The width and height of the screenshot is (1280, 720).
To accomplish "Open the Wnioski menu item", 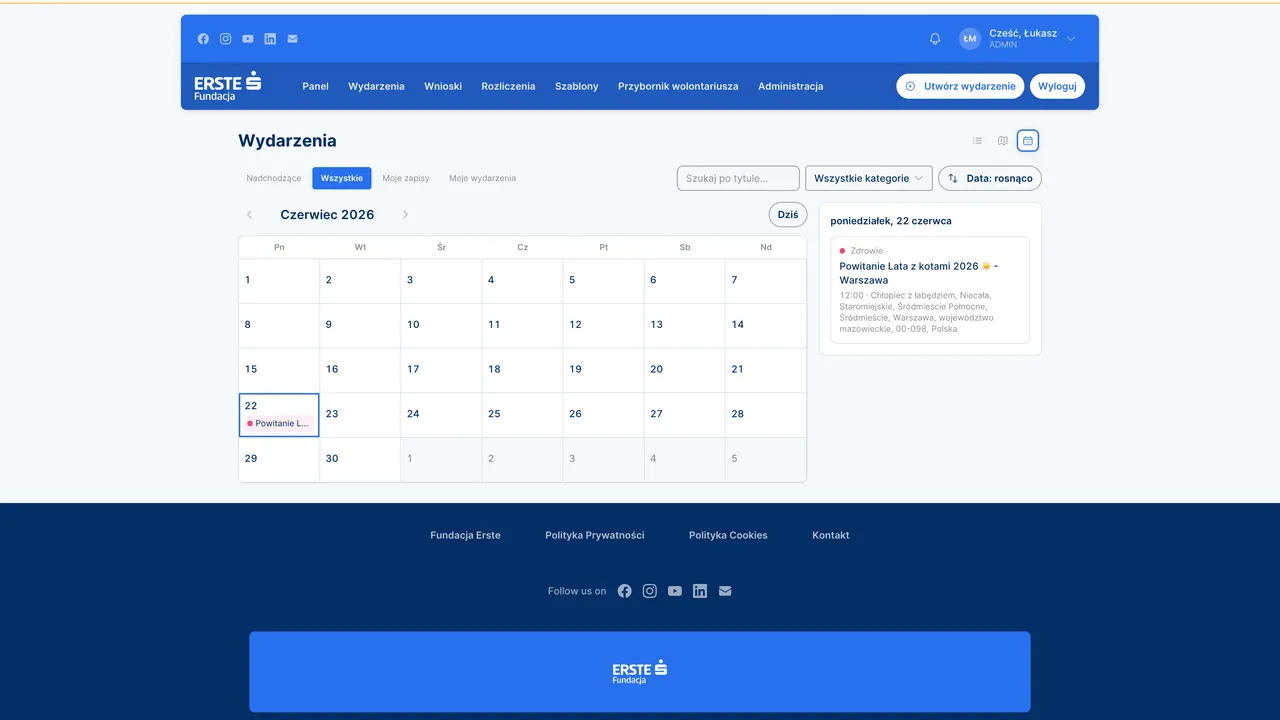I will (x=443, y=86).
